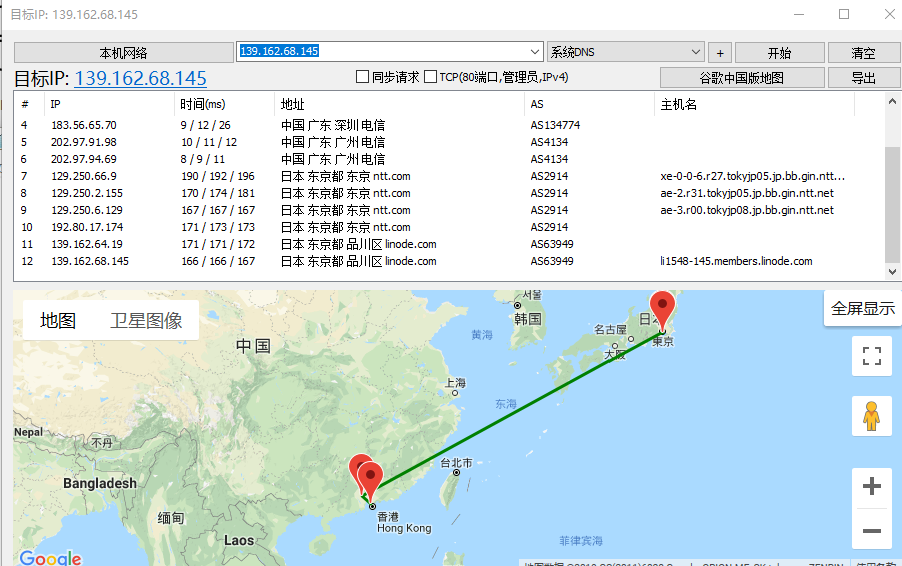This screenshot has height=566, width=902.
Task: Select the Street View pegman icon
Action: click(872, 416)
